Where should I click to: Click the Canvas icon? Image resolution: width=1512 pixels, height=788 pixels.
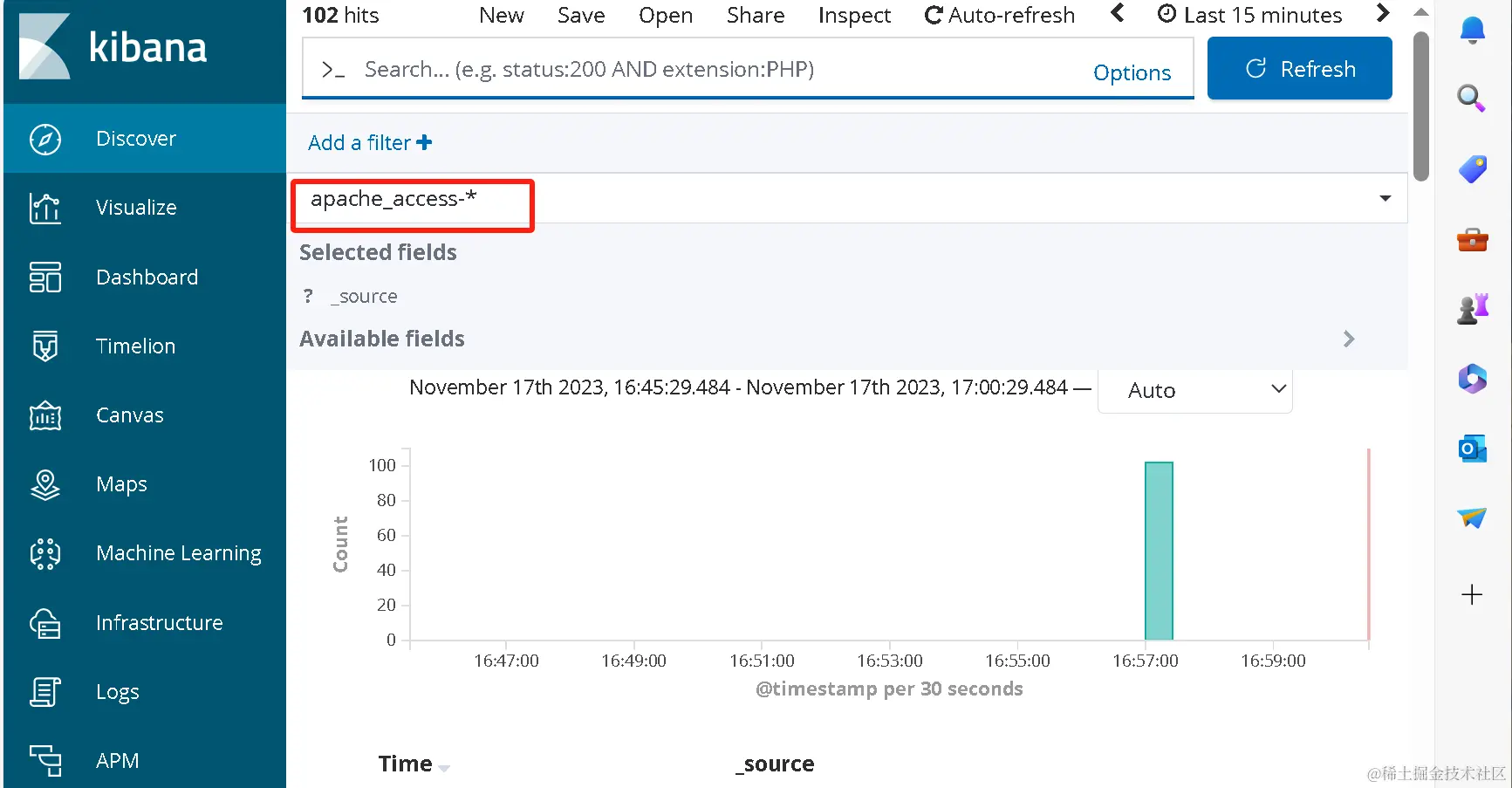pos(45,415)
